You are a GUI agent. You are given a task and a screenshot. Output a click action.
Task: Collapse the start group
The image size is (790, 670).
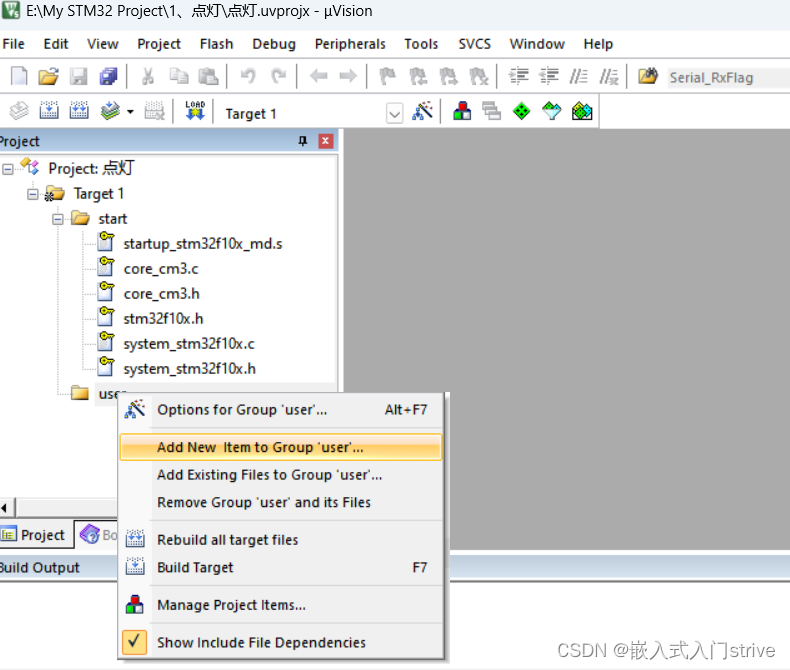coord(58,219)
